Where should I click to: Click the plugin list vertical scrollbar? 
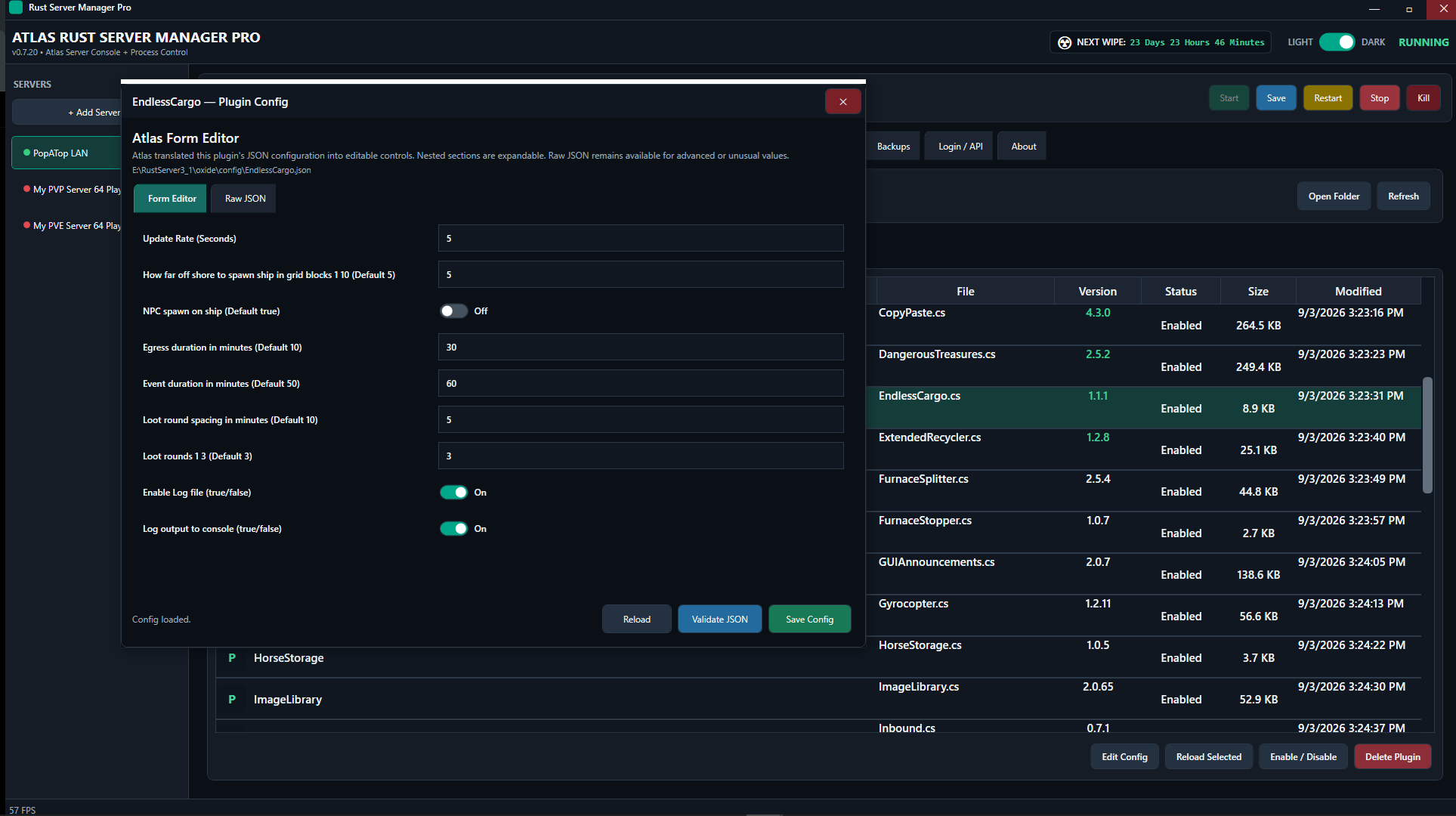click(1427, 434)
